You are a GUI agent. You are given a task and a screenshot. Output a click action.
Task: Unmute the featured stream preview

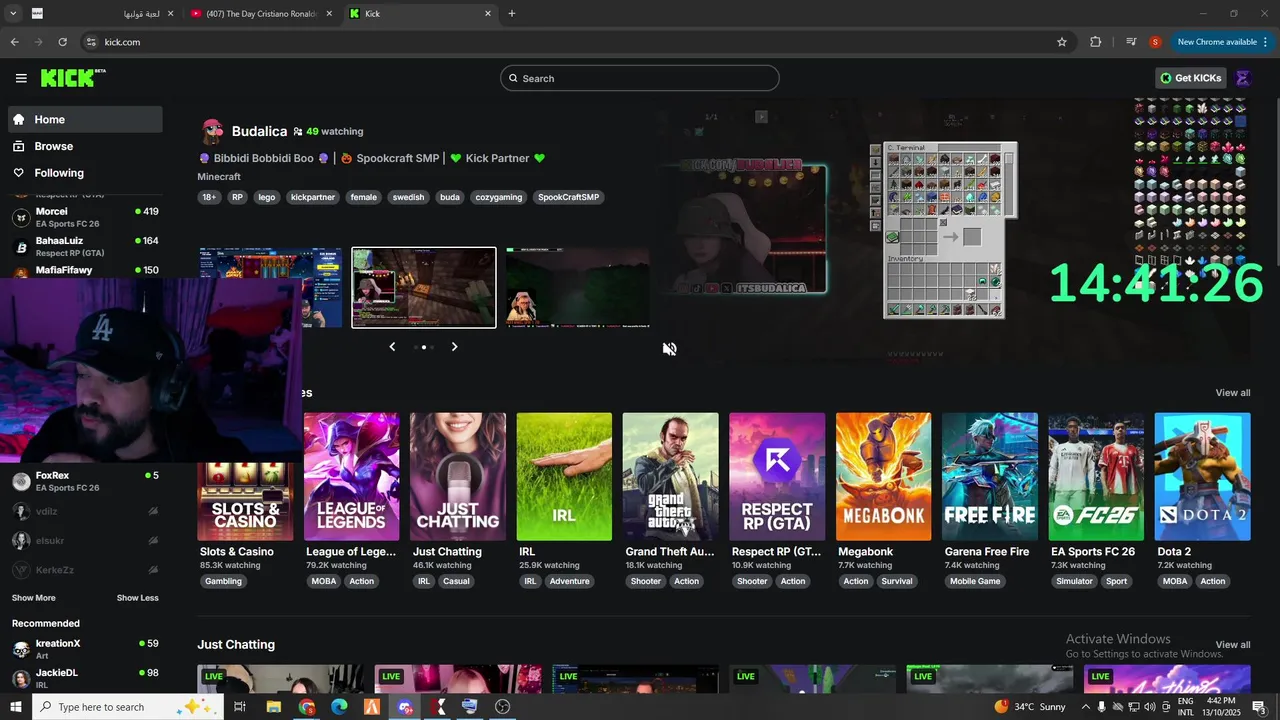(669, 349)
